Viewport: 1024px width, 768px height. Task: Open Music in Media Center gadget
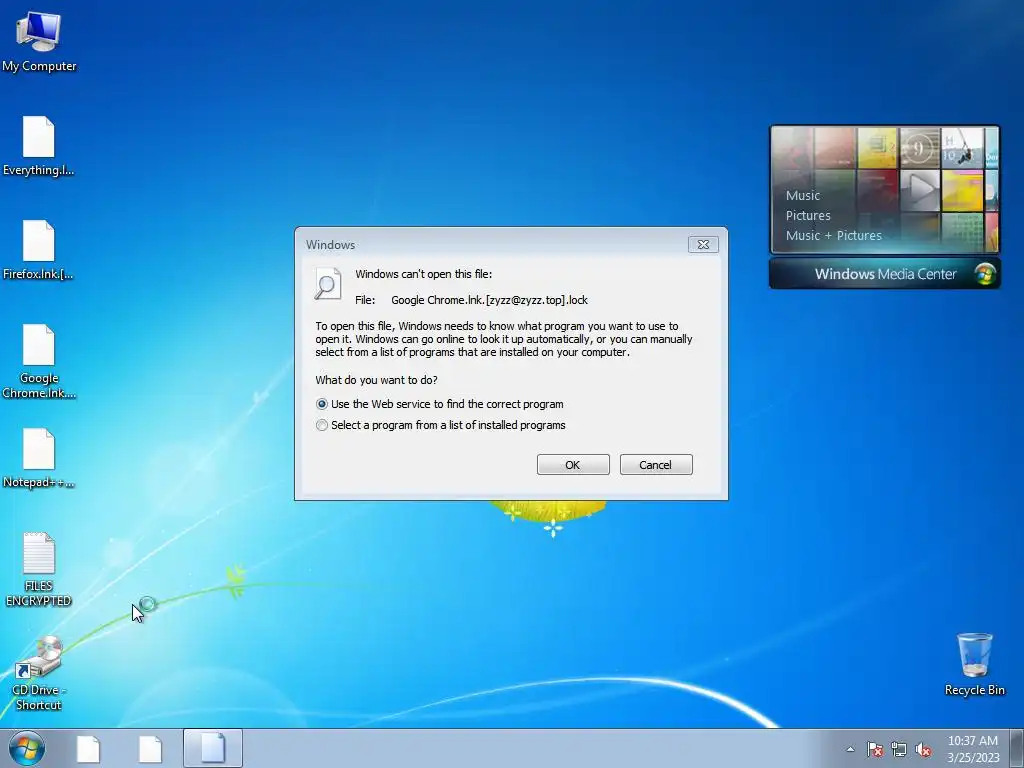point(803,195)
